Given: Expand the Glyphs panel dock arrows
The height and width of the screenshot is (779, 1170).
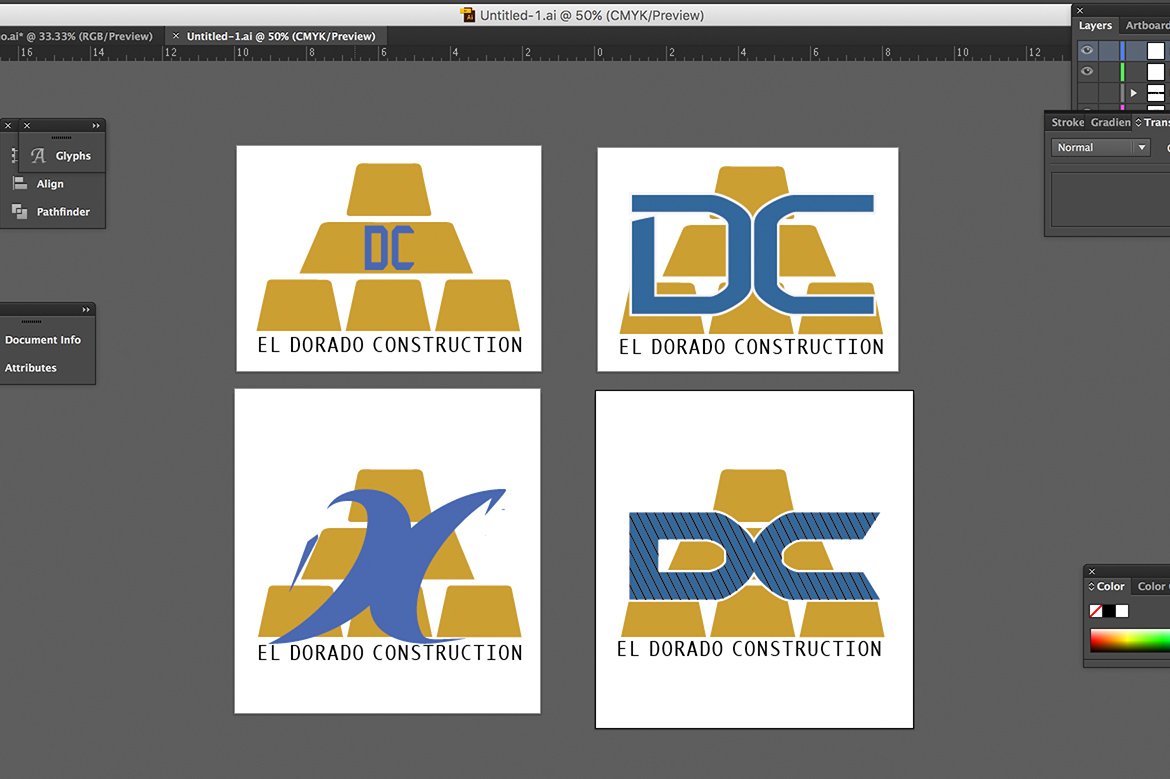Looking at the screenshot, I should tap(96, 126).
